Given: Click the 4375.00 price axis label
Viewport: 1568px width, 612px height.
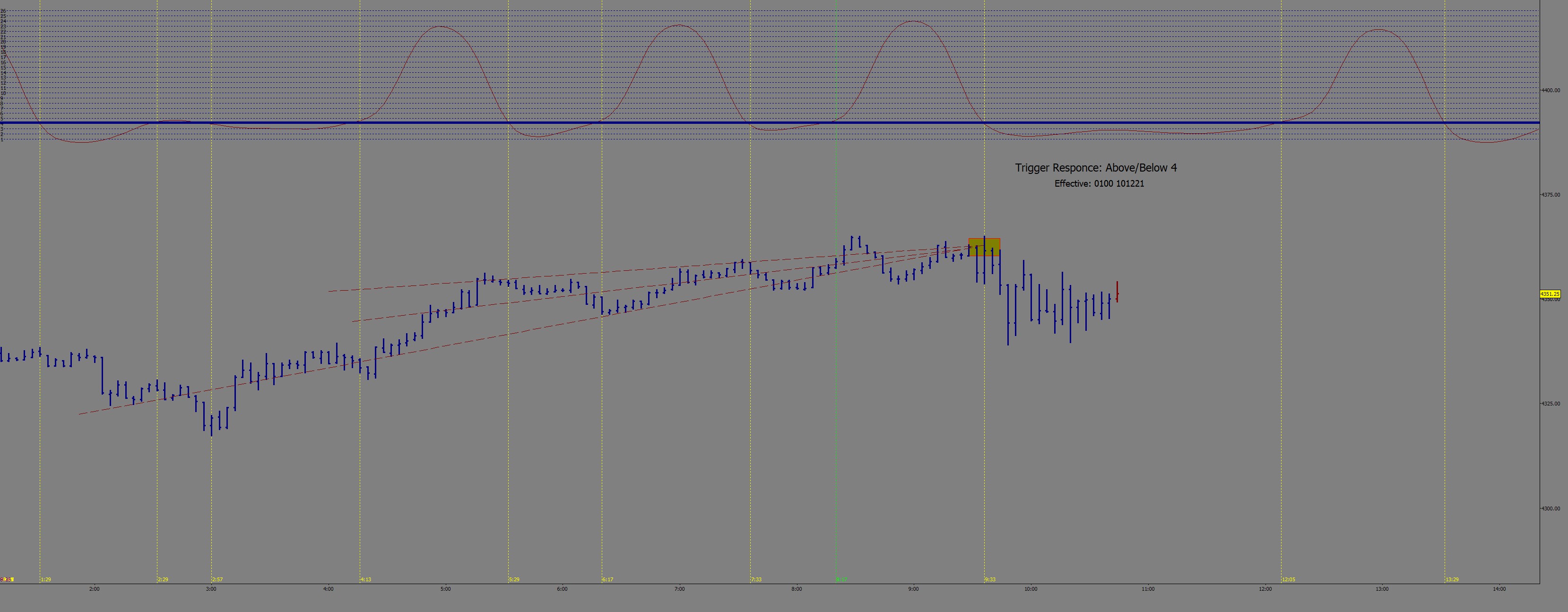Looking at the screenshot, I should click(x=1551, y=195).
